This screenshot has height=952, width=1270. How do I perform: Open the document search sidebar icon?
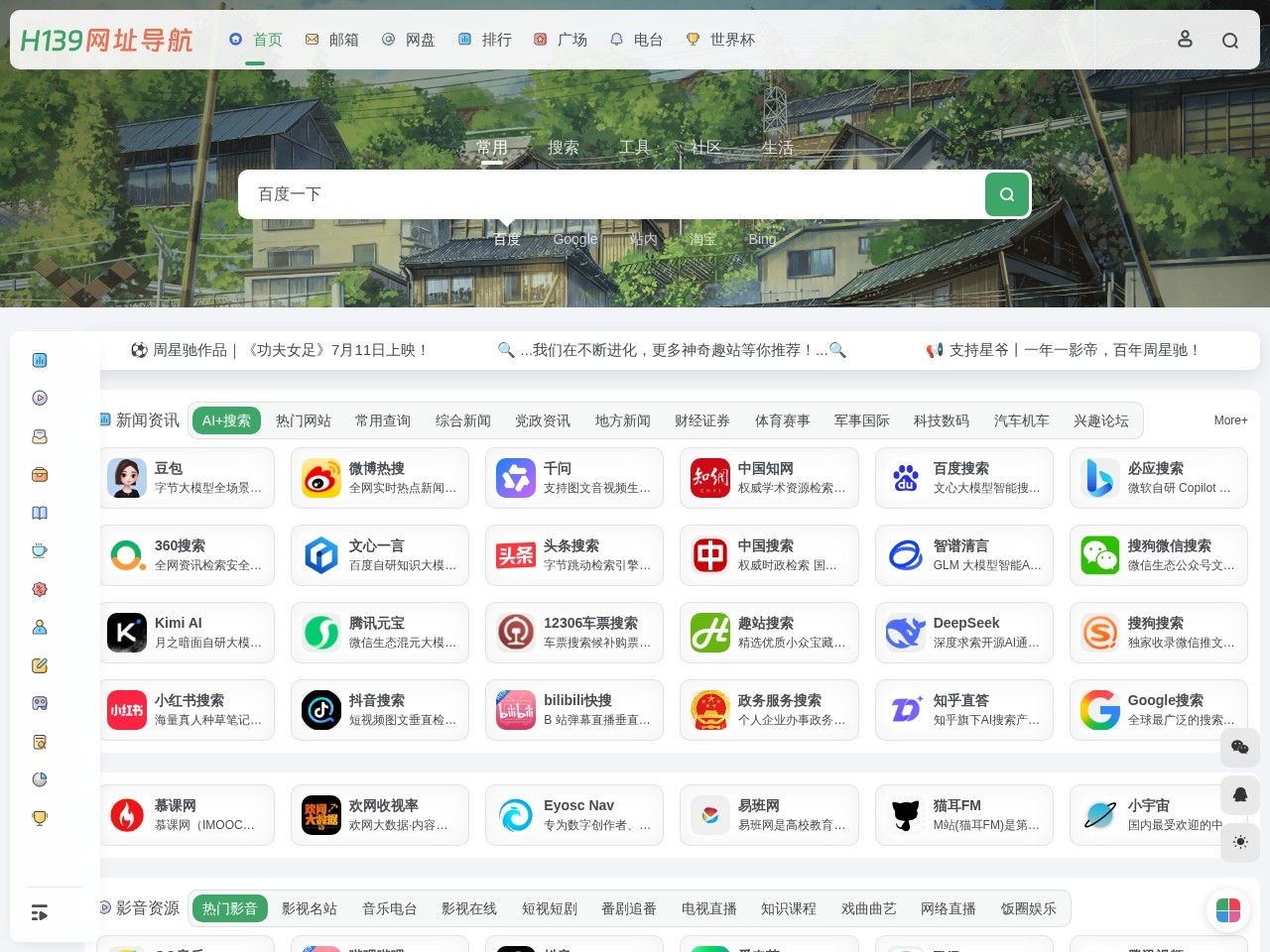click(40, 742)
